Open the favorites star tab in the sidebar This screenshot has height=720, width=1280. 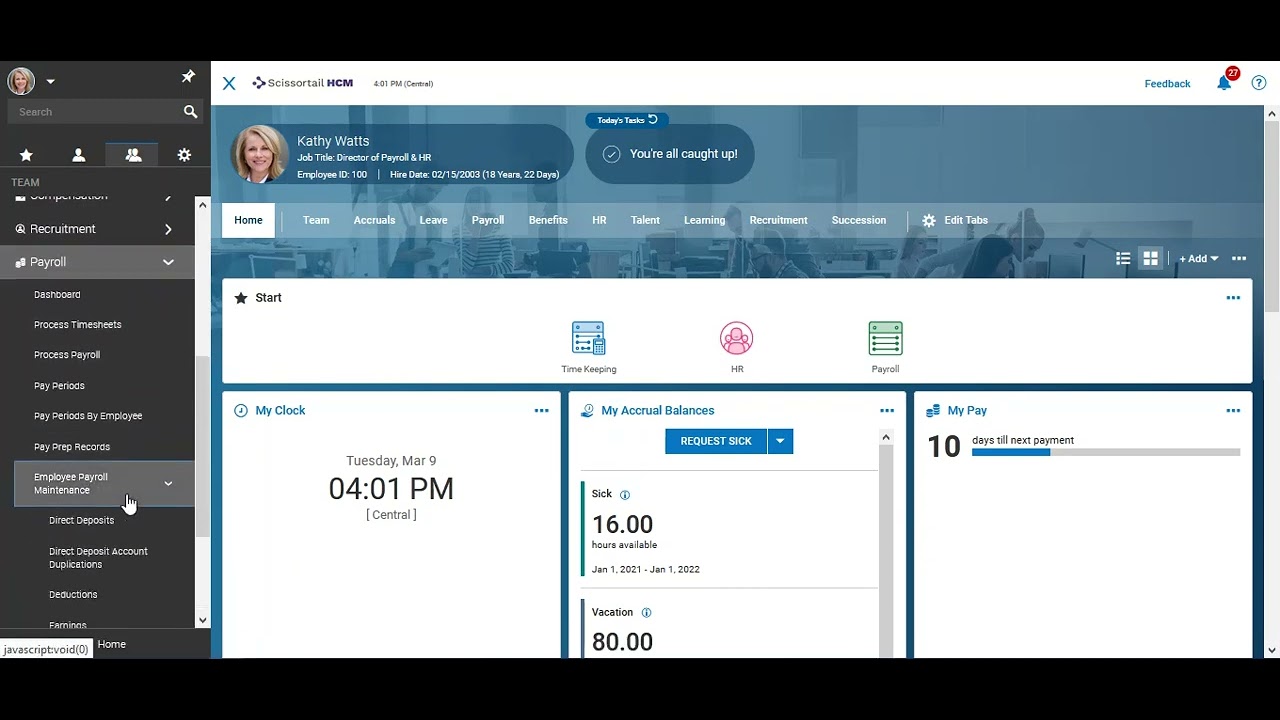click(x=26, y=155)
